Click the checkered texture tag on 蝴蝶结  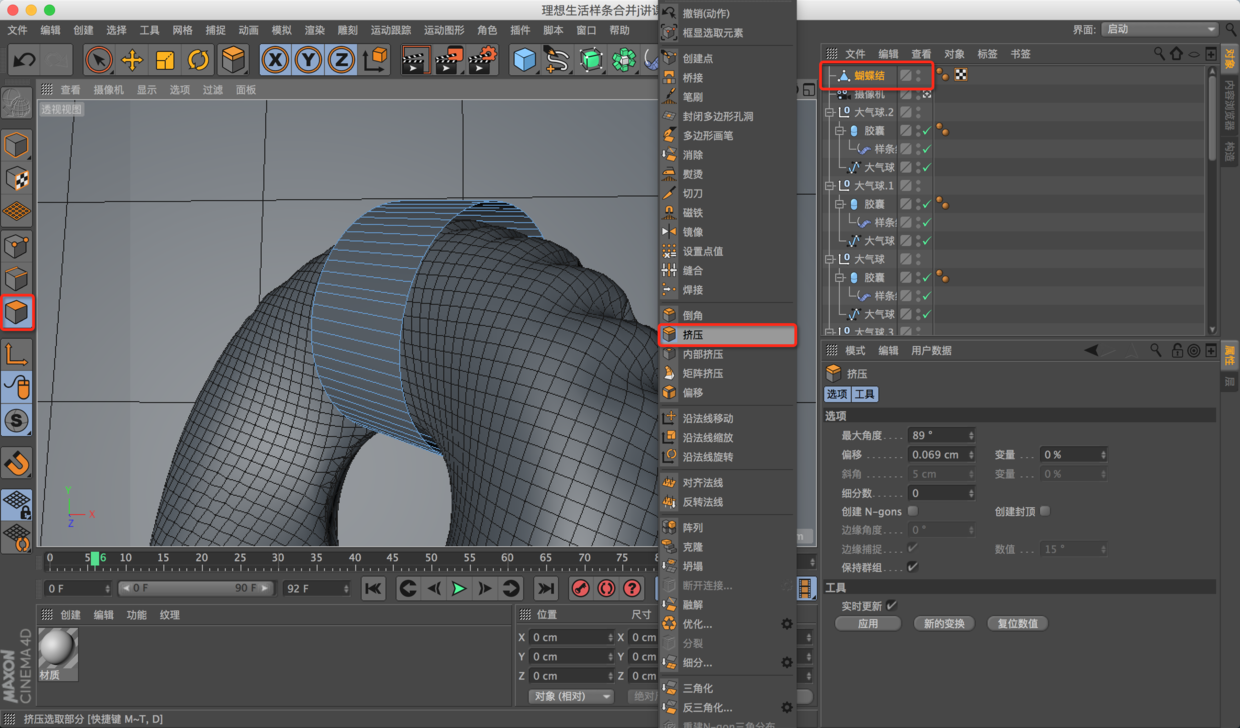[960, 75]
